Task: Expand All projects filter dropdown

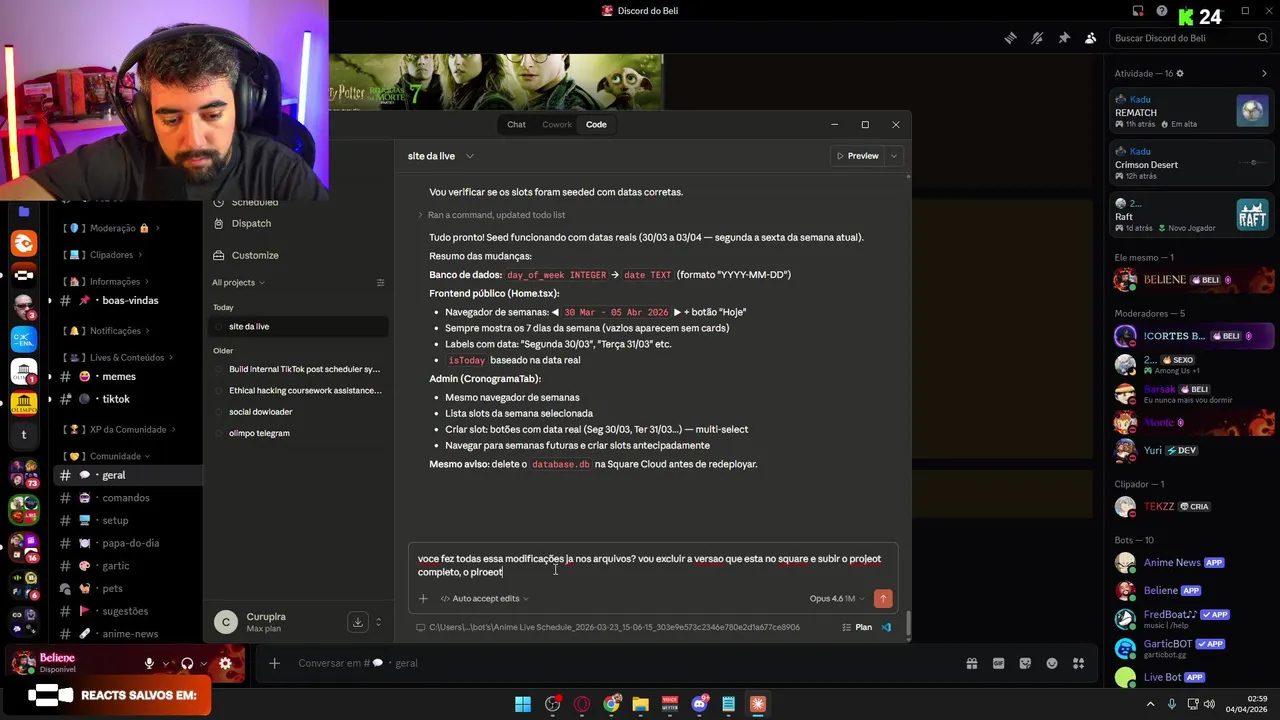Action: 238,282
